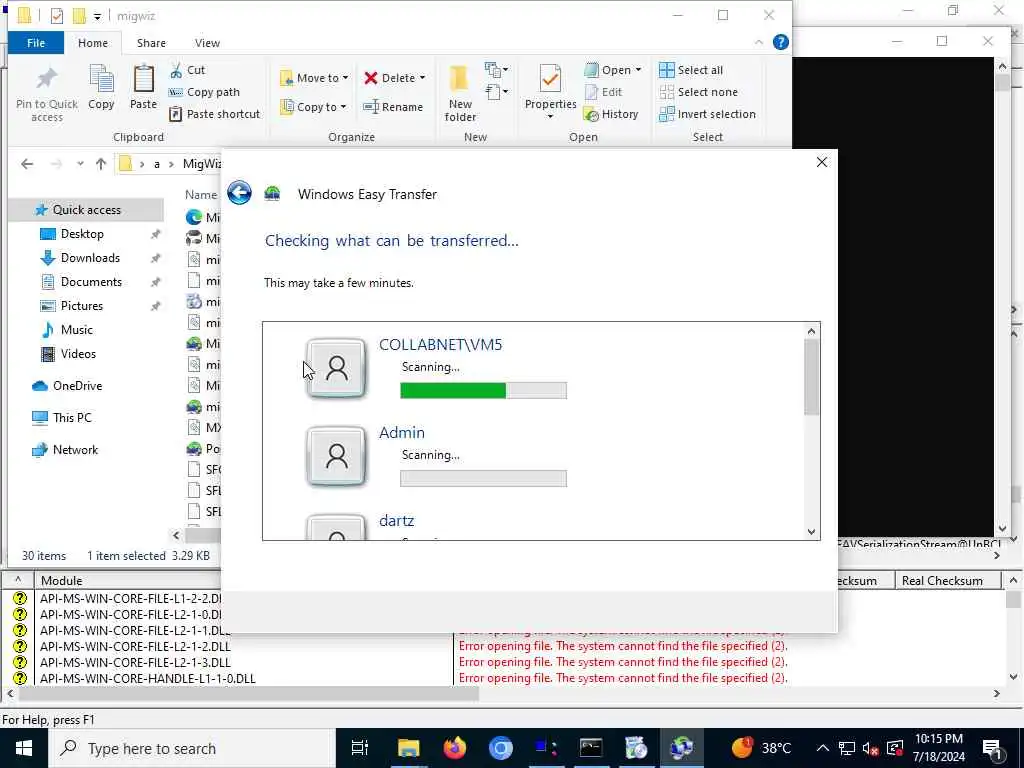Click the Windows Easy Transfer back arrow
This screenshot has width=1024, height=768.
[x=239, y=193]
